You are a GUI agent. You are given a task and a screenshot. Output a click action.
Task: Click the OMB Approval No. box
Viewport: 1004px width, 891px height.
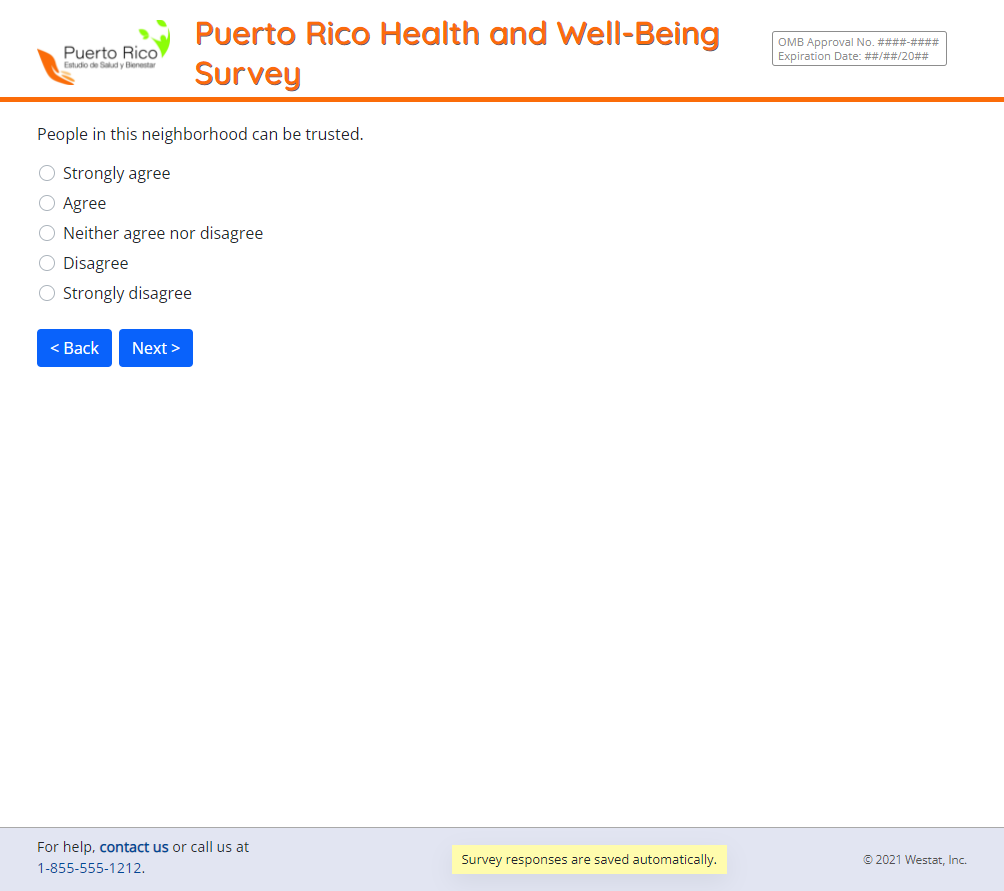[859, 49]
